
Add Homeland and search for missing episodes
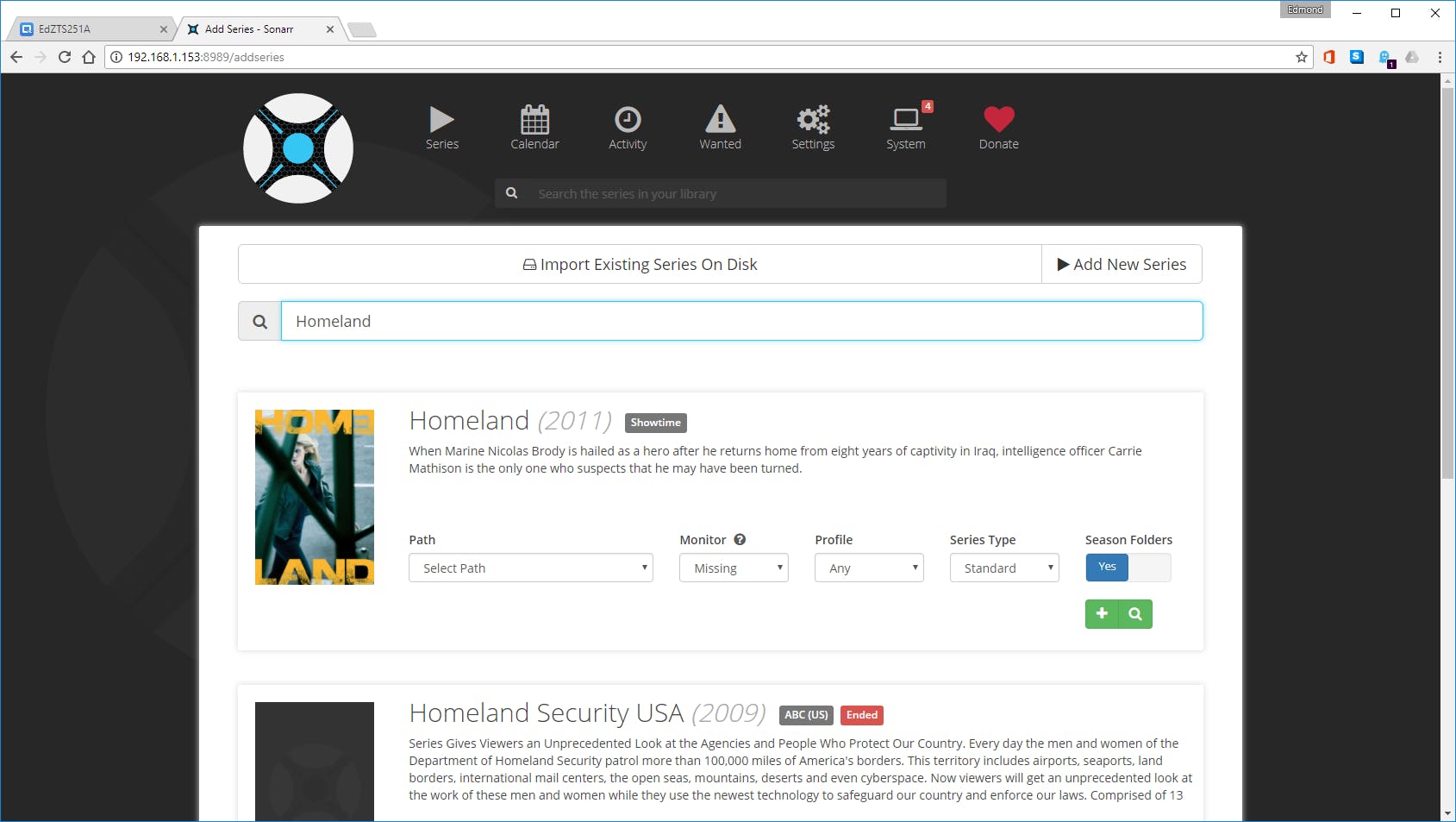click(1135, 614)
